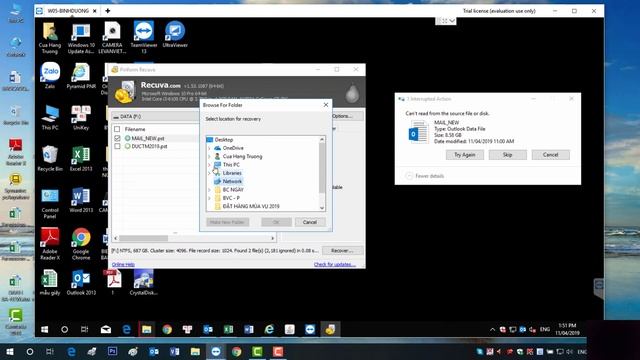Open TeamViewer 13 desktop shortcut
The height and width of the screenshot is (360, 640).
click(144, 38)
